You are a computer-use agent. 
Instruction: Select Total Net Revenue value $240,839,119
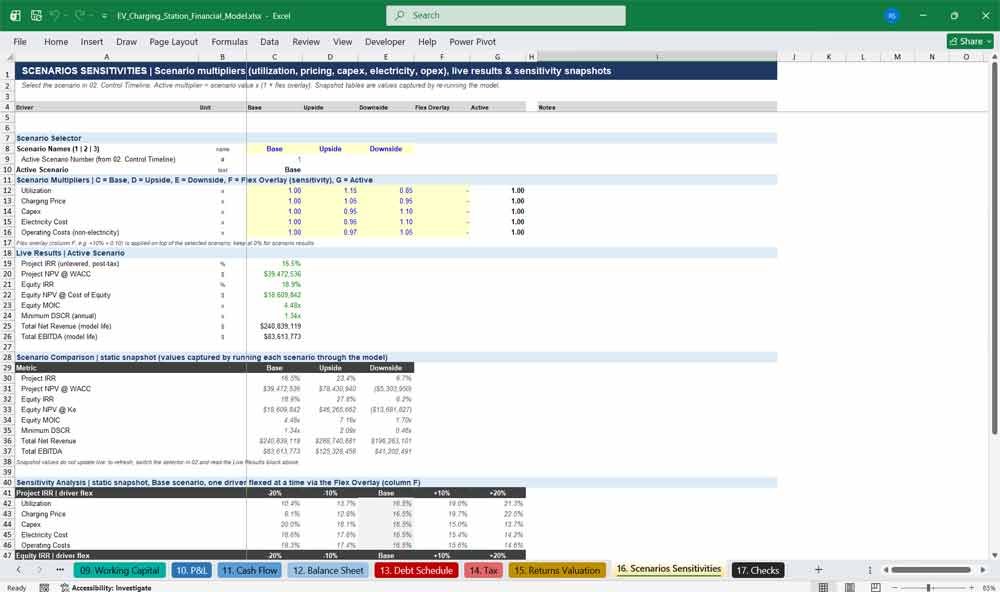pos(275,326)
